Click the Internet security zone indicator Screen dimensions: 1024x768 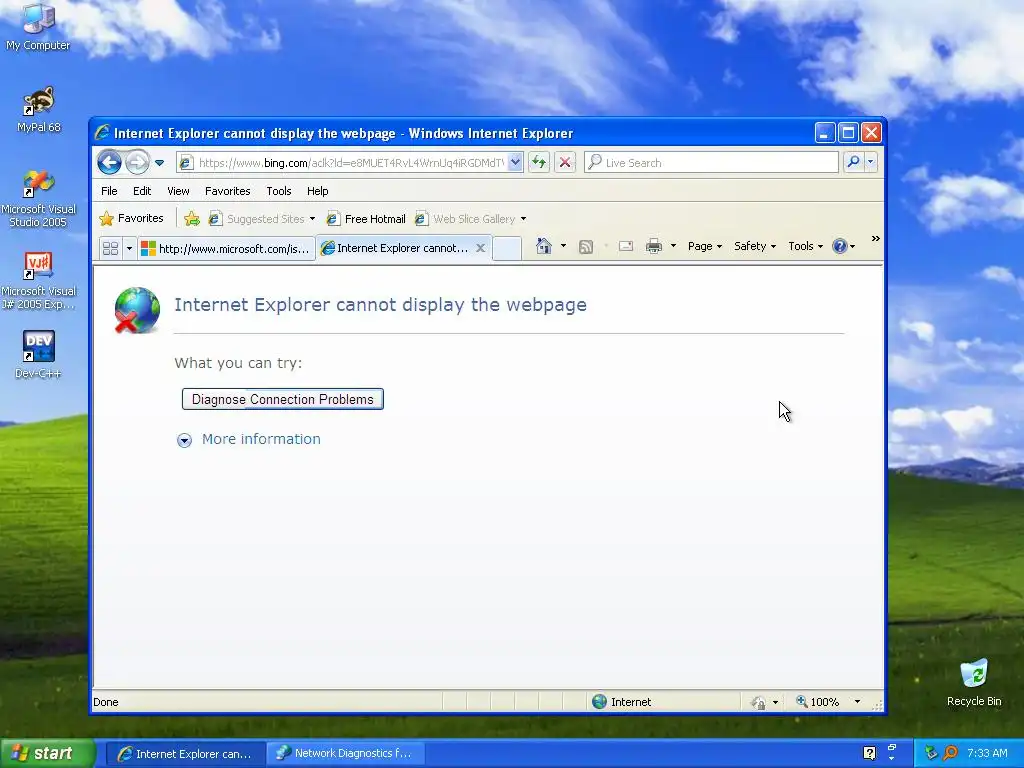[x=621, y=702]
